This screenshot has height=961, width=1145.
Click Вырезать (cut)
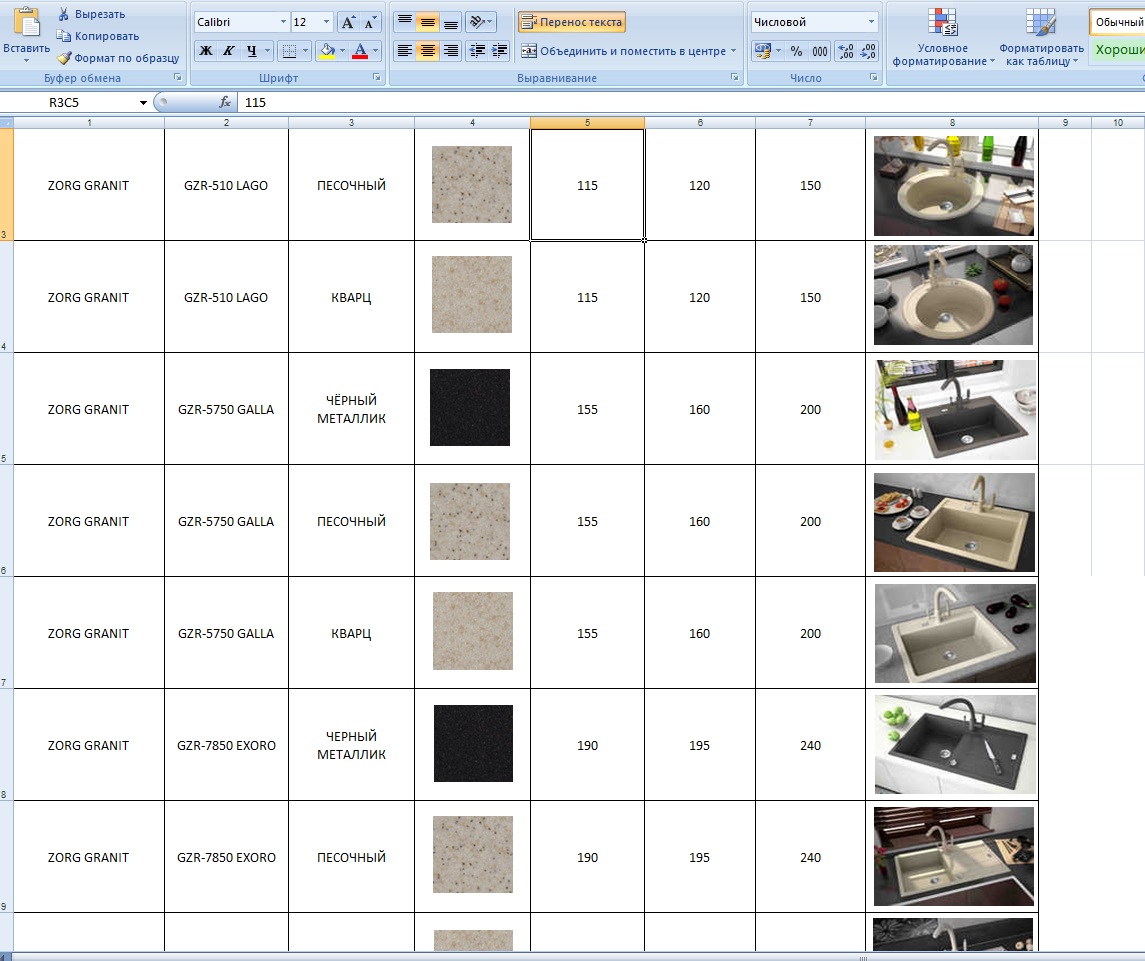[x=92, y=14]
